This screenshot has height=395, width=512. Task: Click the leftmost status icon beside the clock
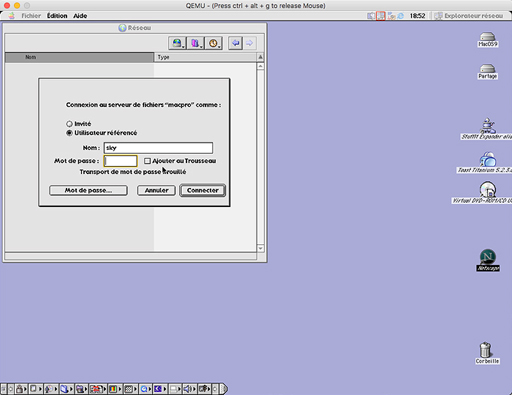tap(371, 16)
